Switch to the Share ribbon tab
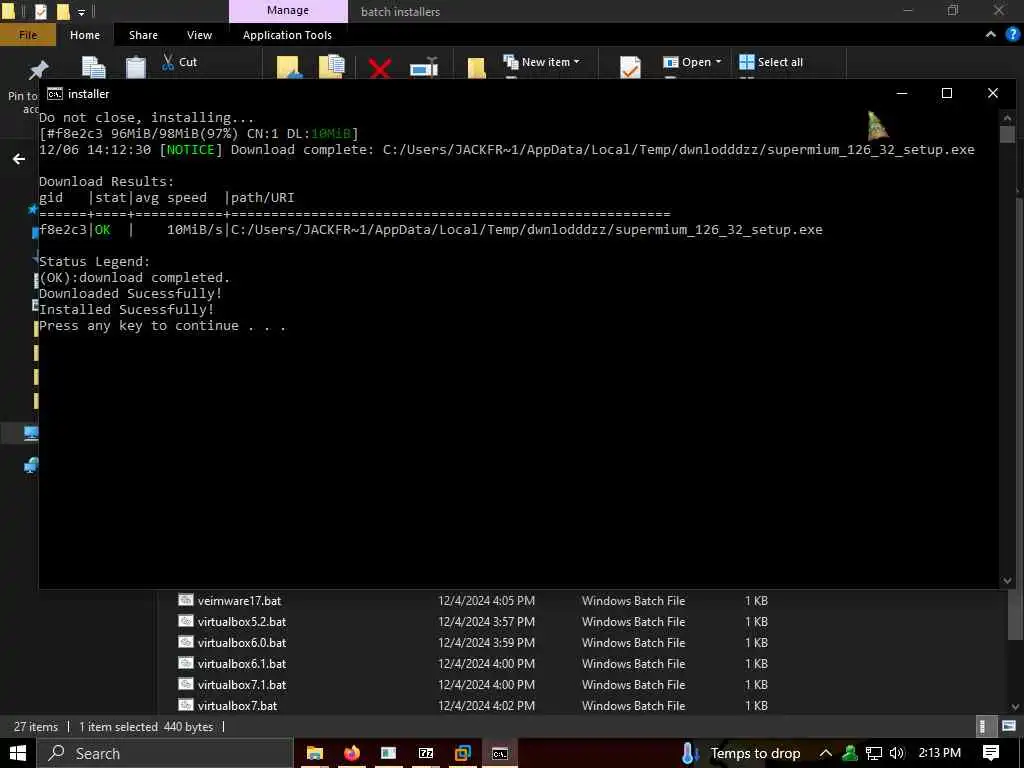The image size is (1024, 768). [x=143, y=35]
